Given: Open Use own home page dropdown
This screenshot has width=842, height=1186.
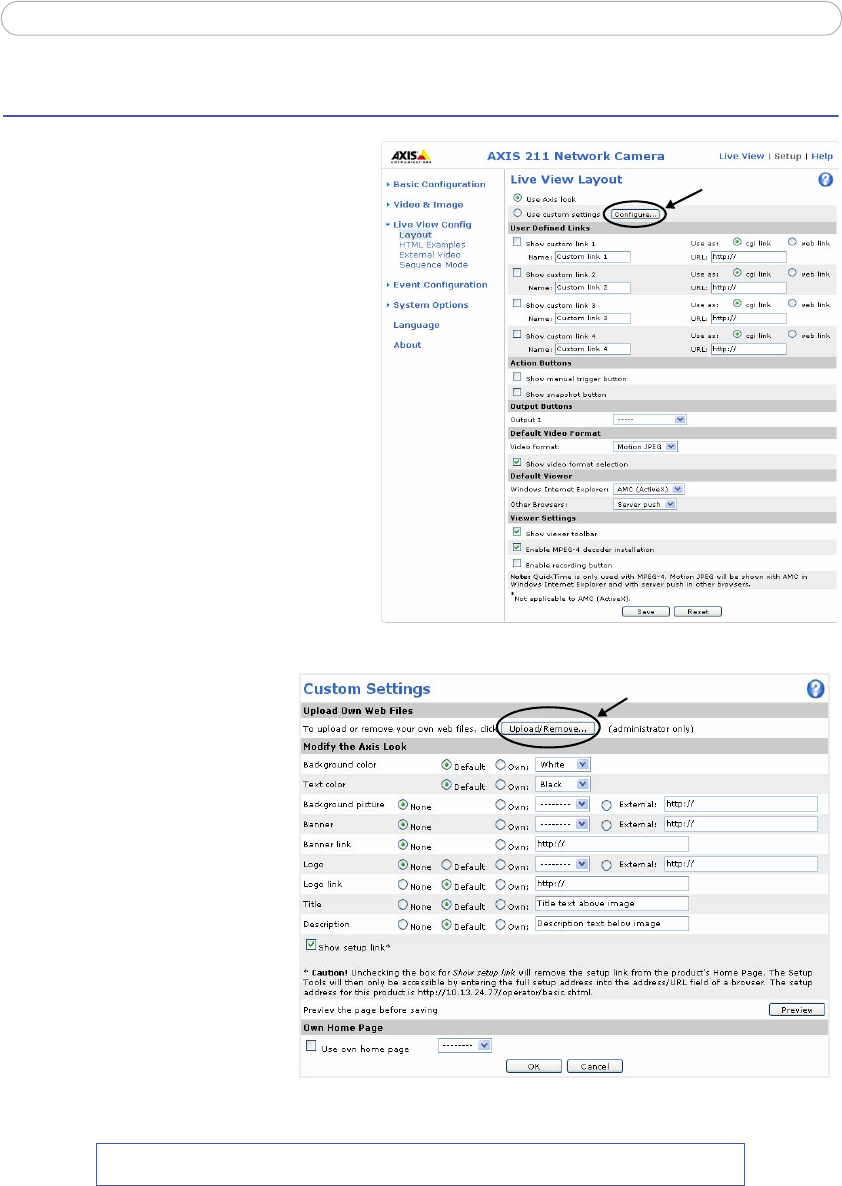Looking at the screenshot, I should click(465, 1045).
